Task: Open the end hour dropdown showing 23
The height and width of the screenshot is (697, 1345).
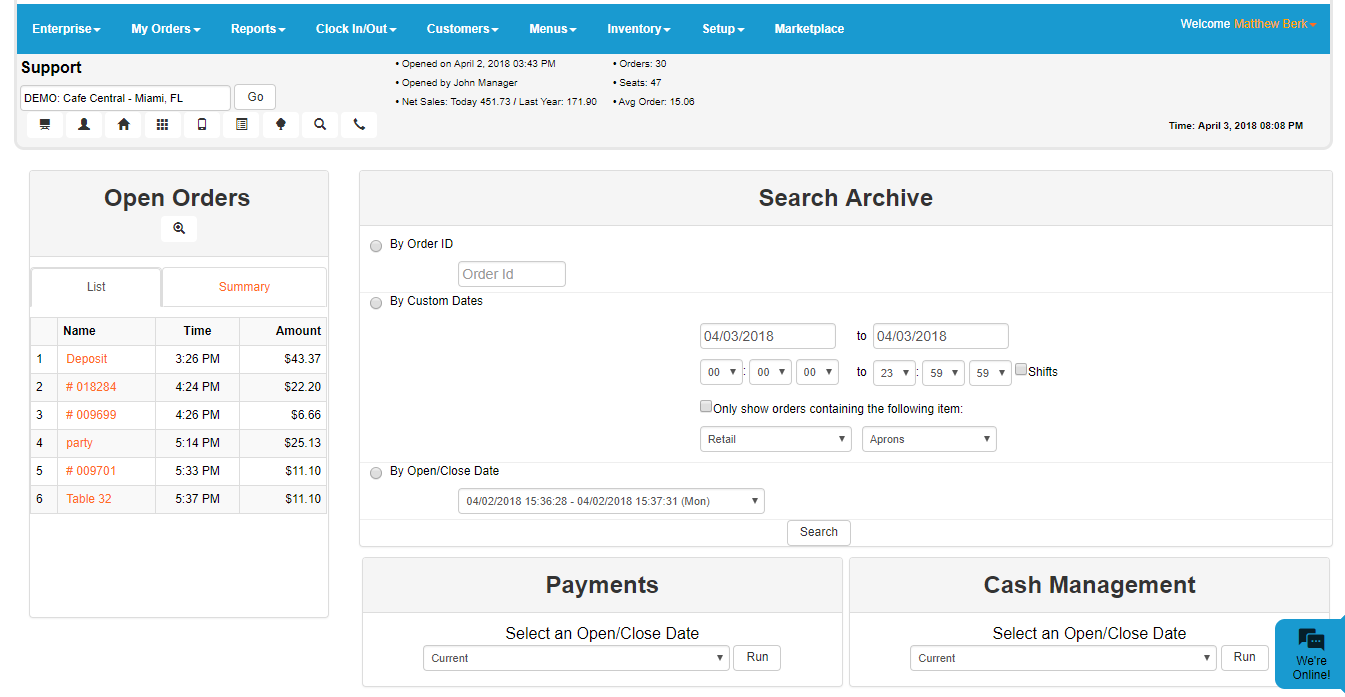Action: pyautogui.click(x=894, y=373)
